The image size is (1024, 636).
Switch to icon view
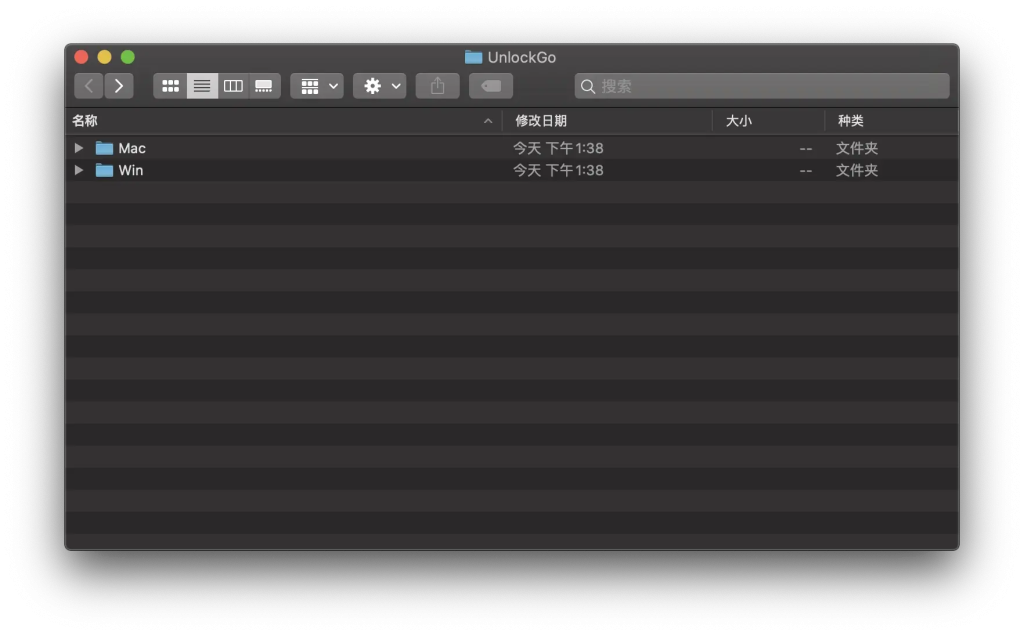click(x=170, y=86)
